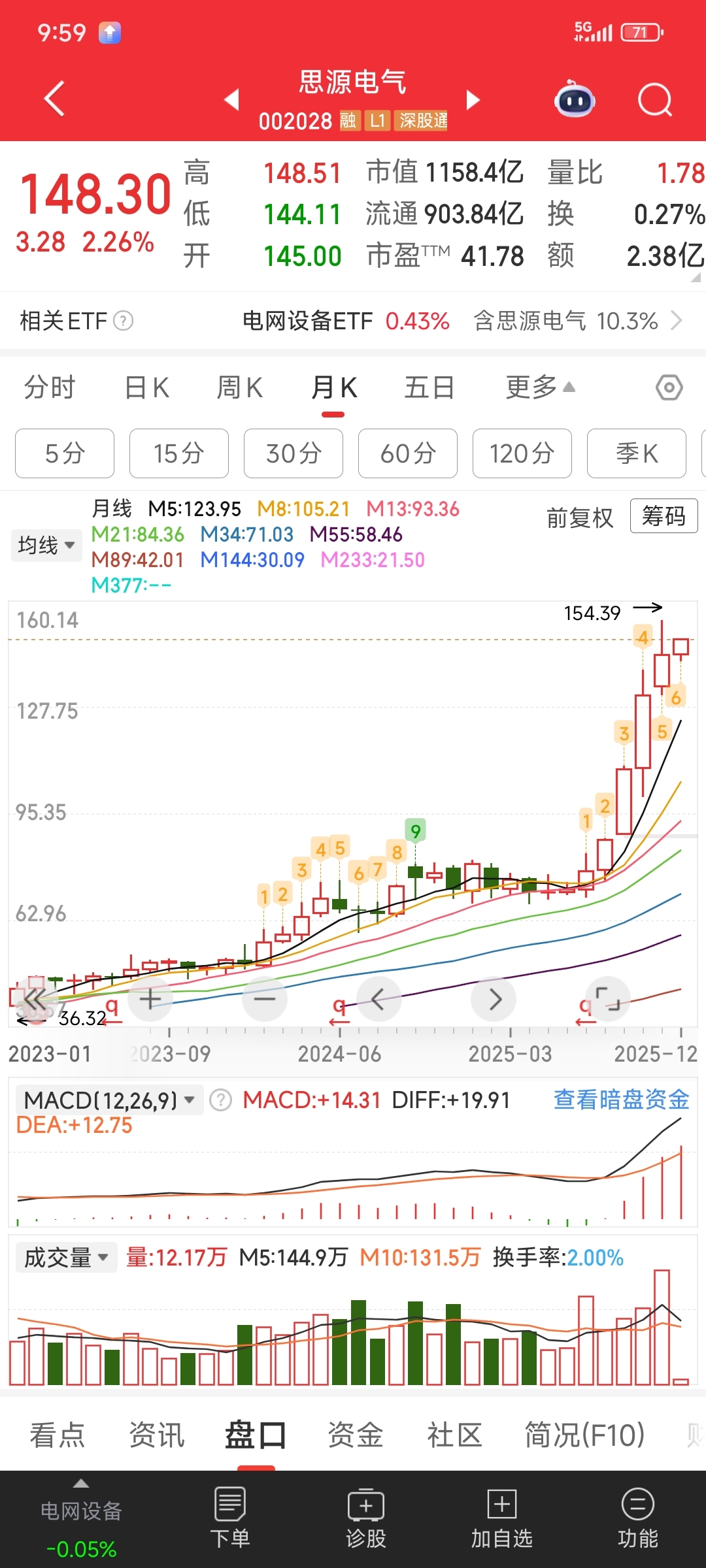Expand quote details corner triangle
The width and height of the screenshot is (706, 1568).
tap(696, 277)
